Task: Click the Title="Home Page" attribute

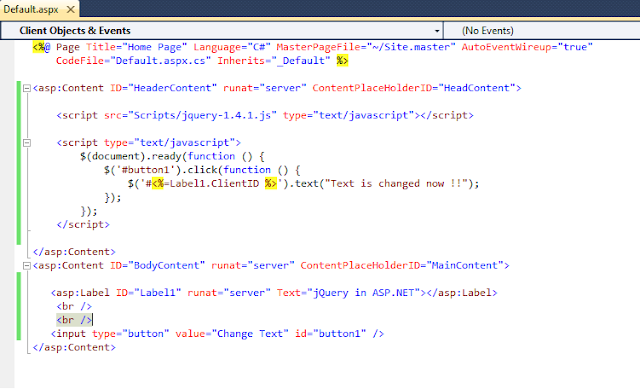Action: 137,47
